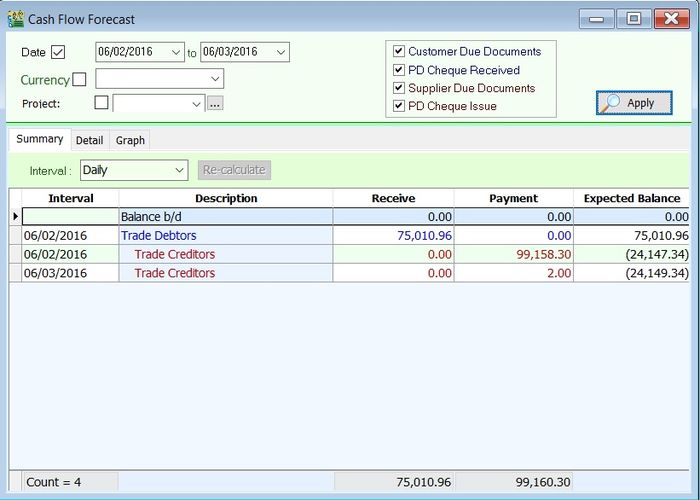The image size is (700, 500).
Task: Uncheck PD Cheque Received option
Action: click(x=399, y=70)
